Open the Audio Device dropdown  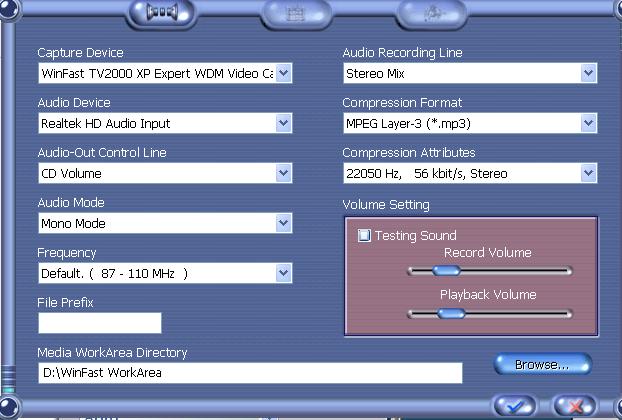coord(283,123)
